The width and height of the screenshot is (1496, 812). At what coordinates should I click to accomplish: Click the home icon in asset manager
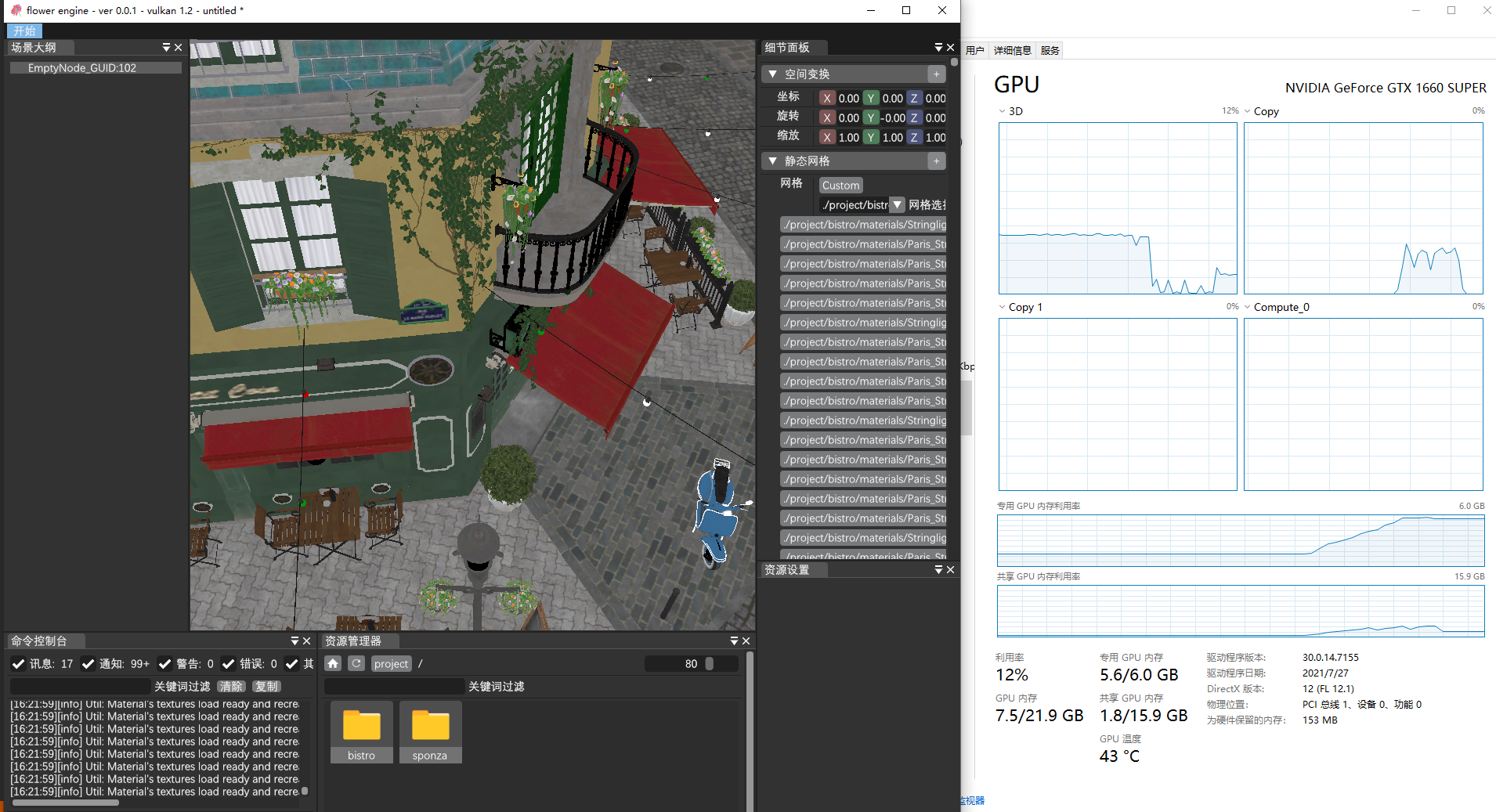pos(333,663)
